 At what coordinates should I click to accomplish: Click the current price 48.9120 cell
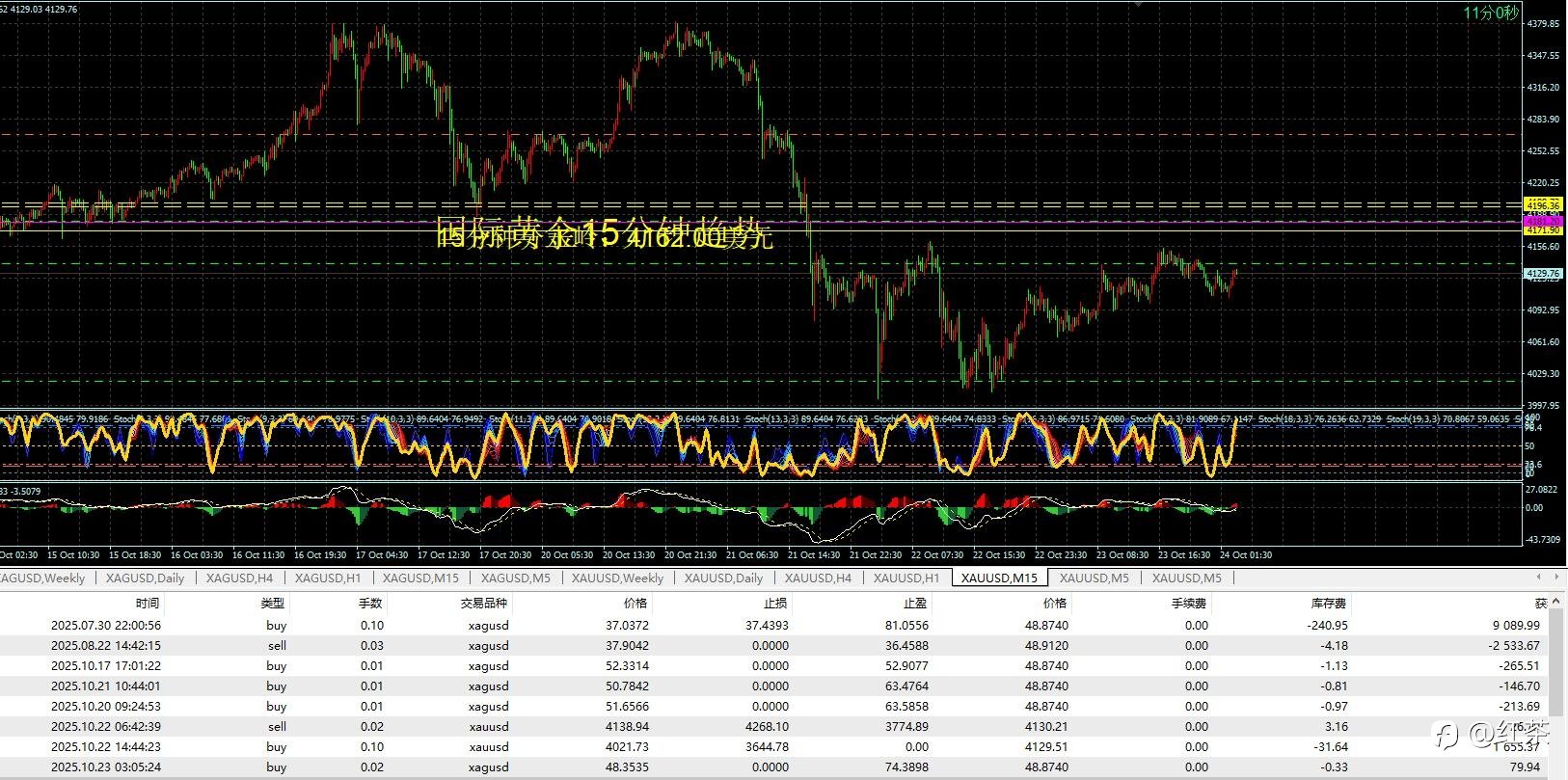(1046, 645)
